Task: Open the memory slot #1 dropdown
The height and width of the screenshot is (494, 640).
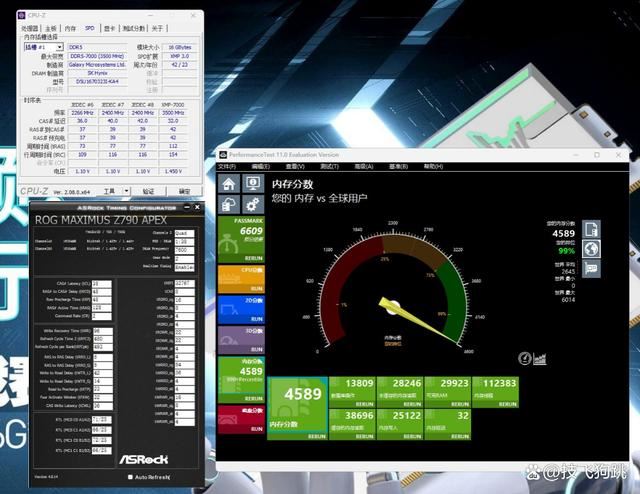Action: [42, 47]
